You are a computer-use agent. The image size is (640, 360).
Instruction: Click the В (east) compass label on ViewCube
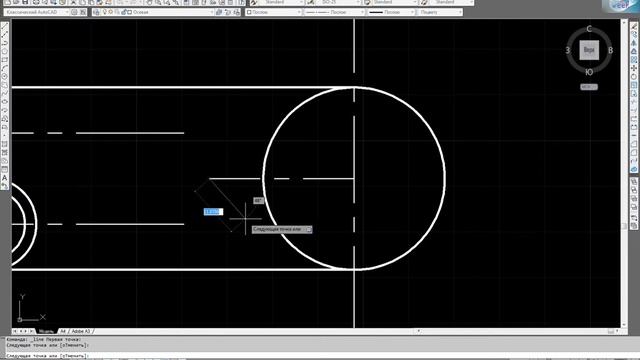[x=611, y=50]
